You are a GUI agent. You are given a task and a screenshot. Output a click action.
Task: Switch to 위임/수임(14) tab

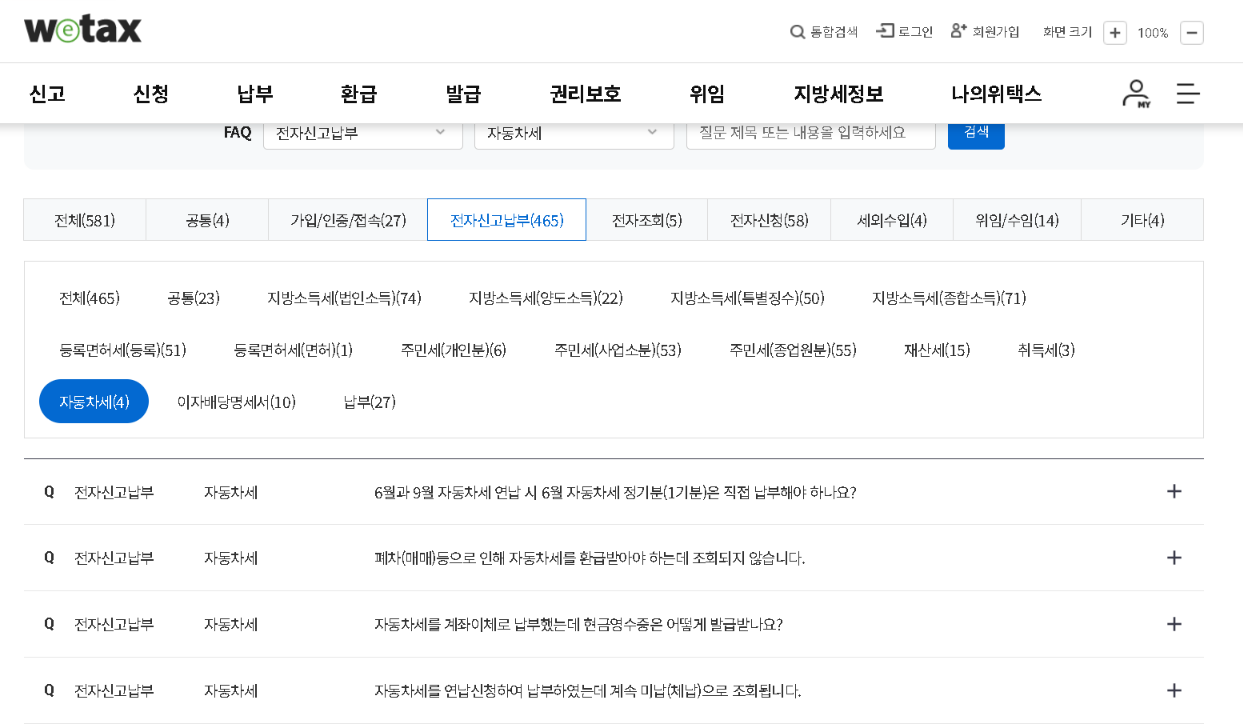1017,220
